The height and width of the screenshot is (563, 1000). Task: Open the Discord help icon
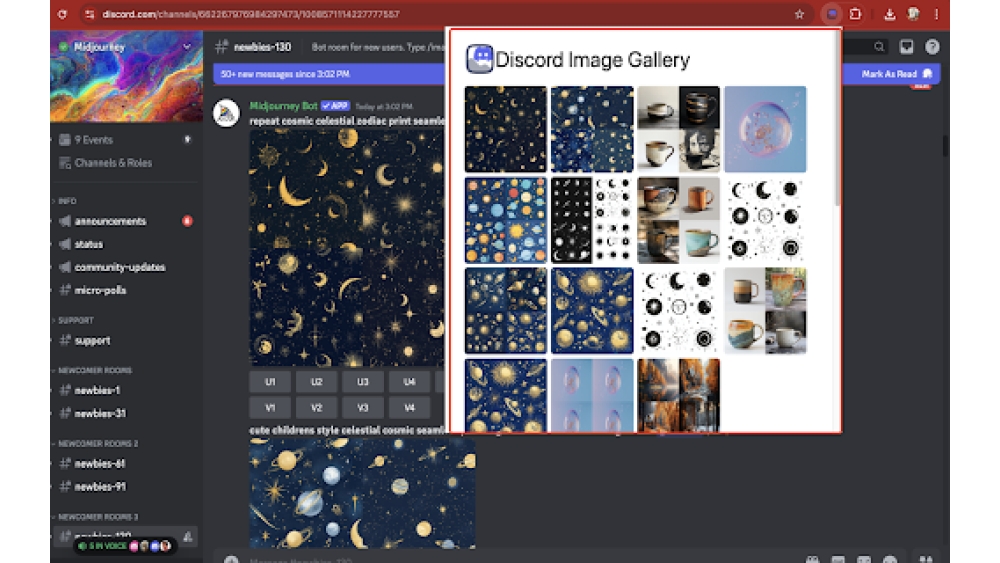[x=932, y=47]
